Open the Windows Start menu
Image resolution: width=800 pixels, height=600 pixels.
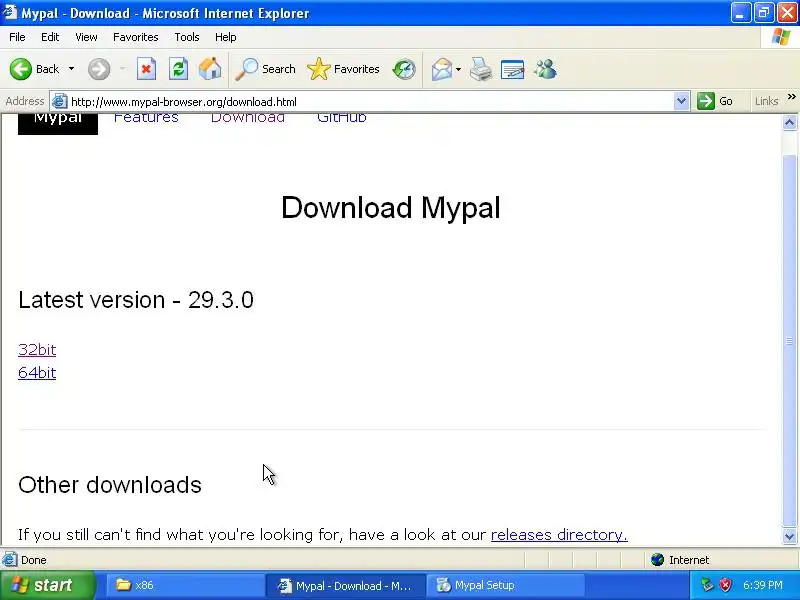pos(47,585)
